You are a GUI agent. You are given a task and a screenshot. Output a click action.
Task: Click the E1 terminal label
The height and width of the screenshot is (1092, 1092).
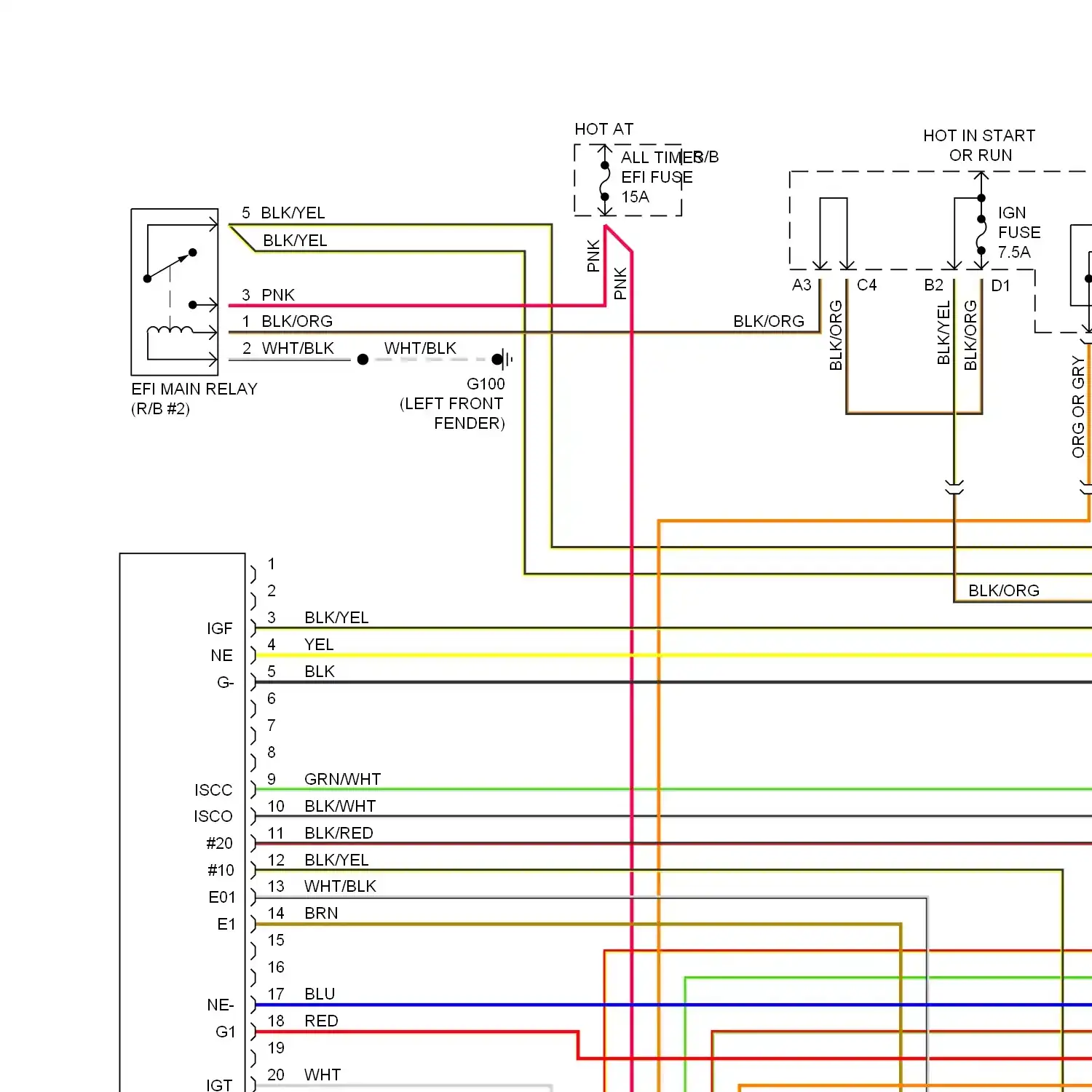(x=226, y=924)
